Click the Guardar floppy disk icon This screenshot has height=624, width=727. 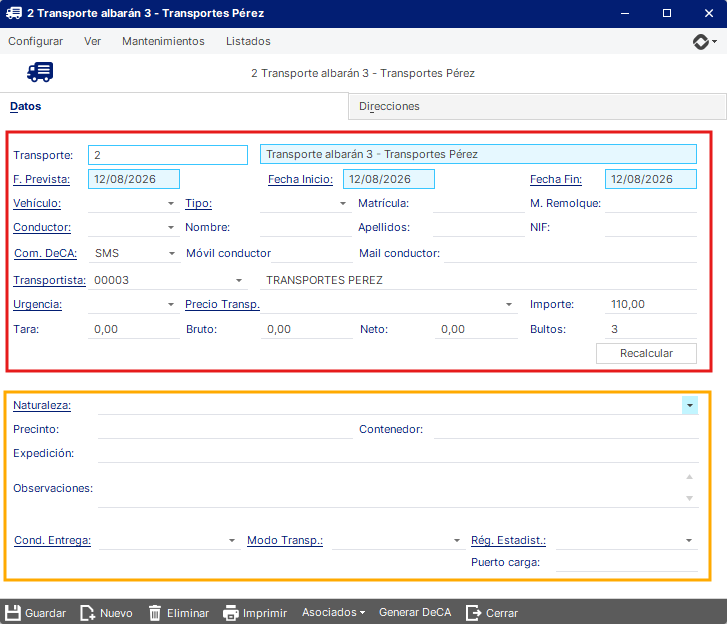click(13, 613)
